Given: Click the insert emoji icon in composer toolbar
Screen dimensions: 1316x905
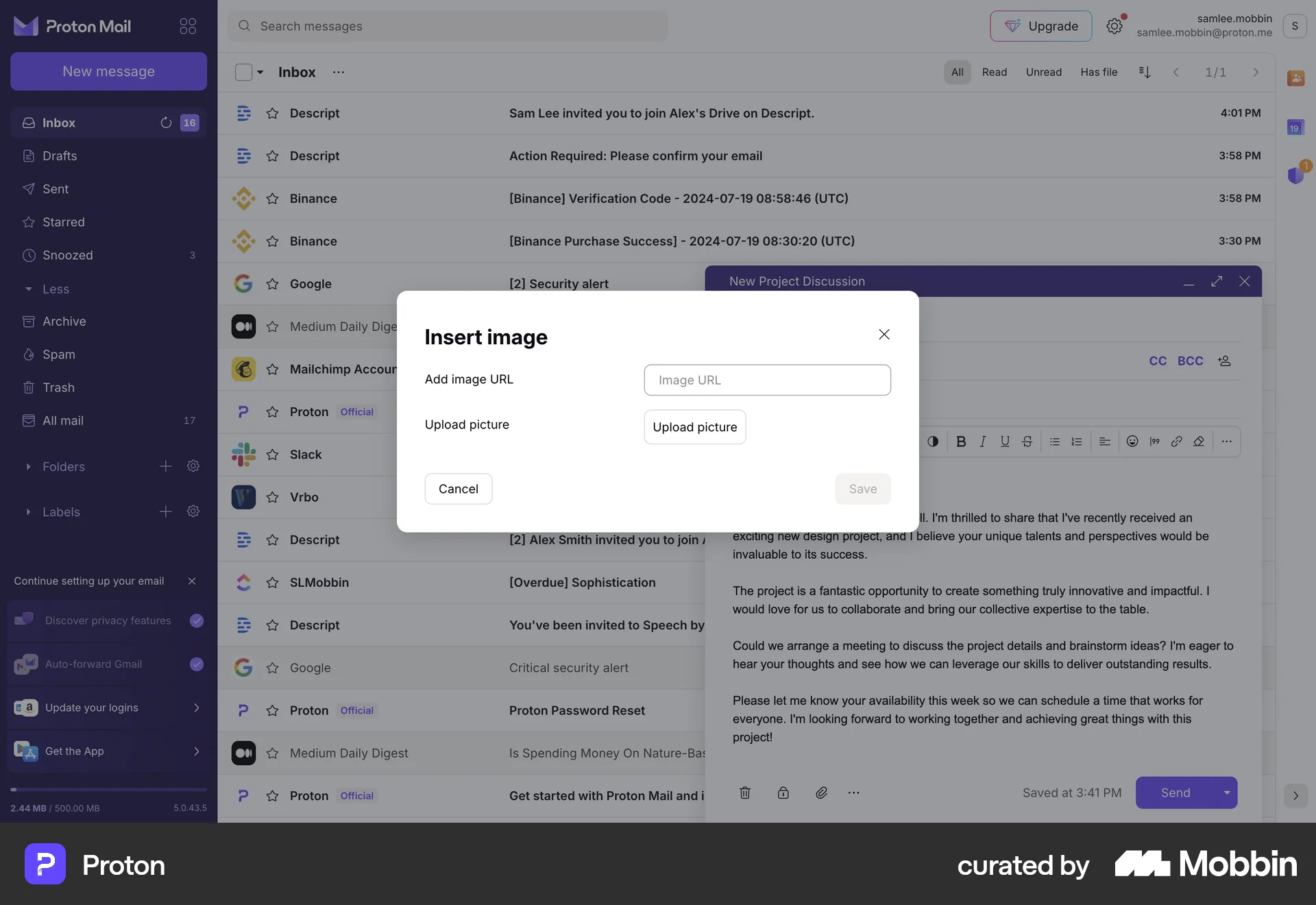Looking at the screenshot, I should (x=1132, y=442).
